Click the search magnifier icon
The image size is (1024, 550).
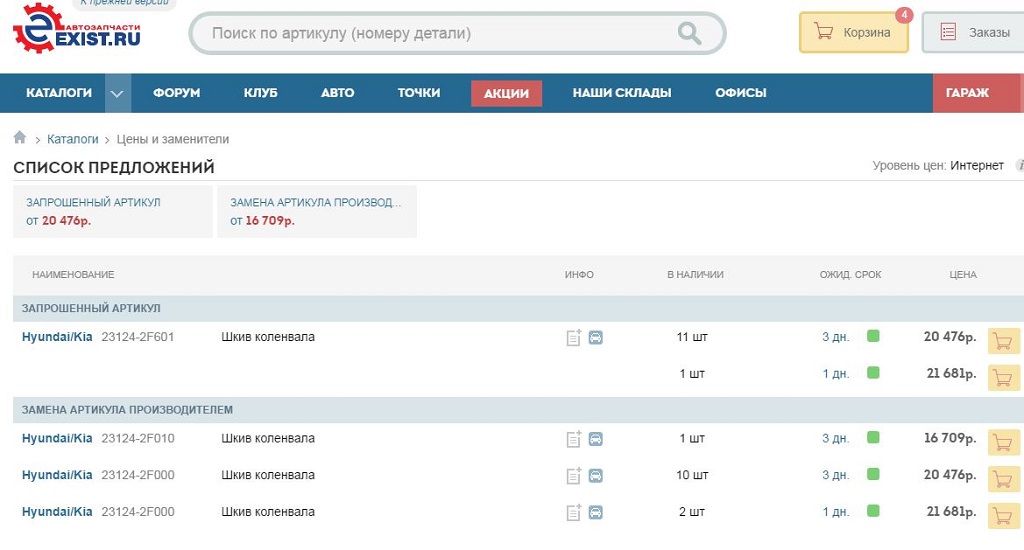tap(689, 34)
